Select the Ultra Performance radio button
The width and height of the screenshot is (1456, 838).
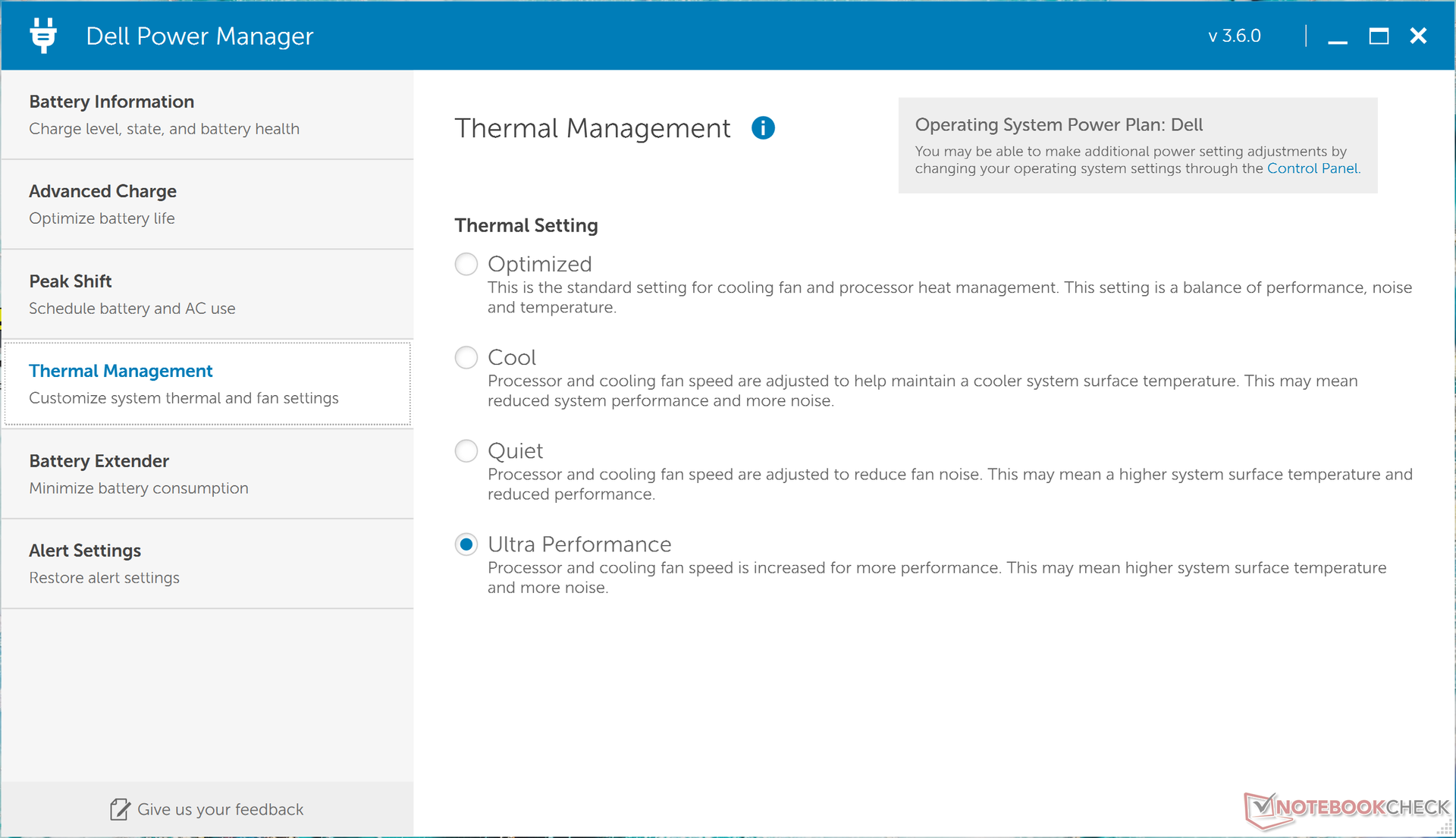tap(466, 544)
